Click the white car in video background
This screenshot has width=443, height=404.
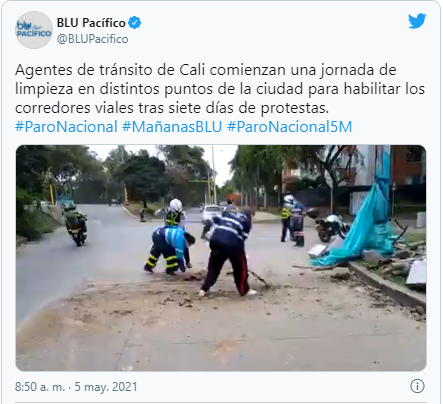coord(211,211)
